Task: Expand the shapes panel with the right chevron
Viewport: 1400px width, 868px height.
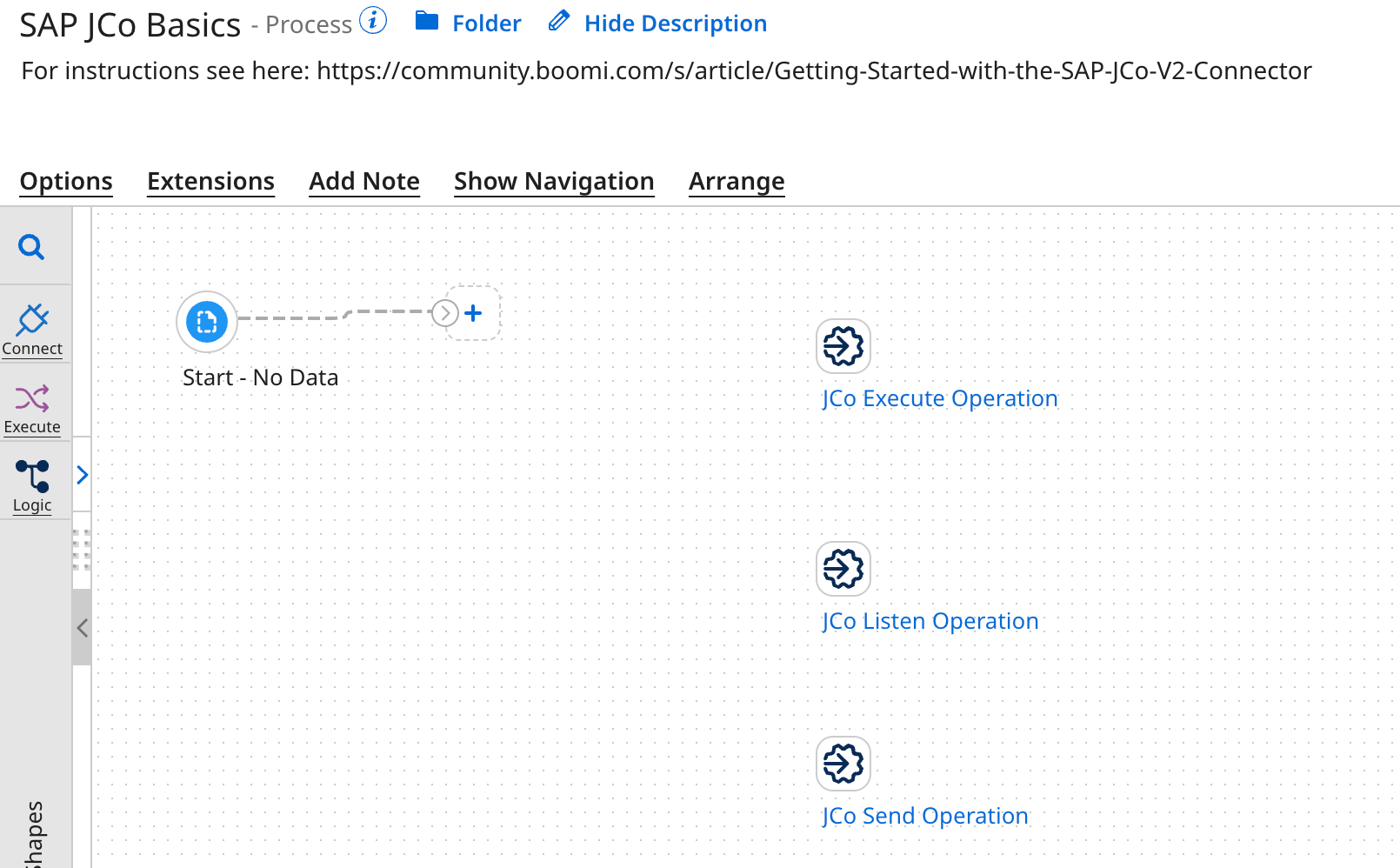Action: coord(83,475)
